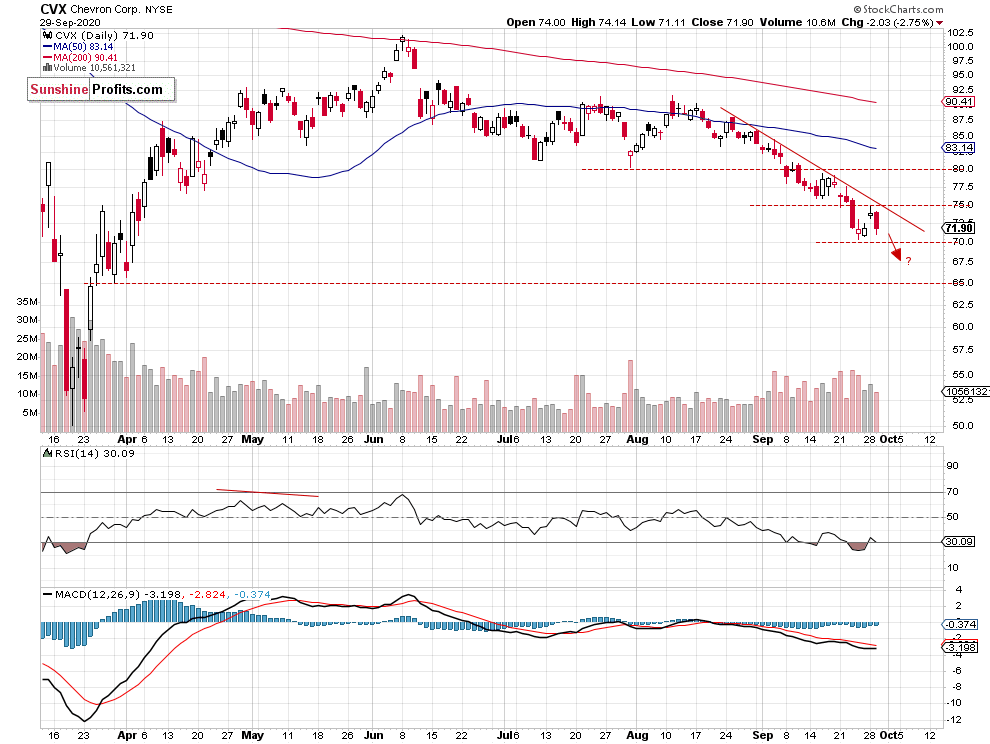Click the 50.0 price axis label
Viewport: 990px width, 744px height.
tap(962, 426)
